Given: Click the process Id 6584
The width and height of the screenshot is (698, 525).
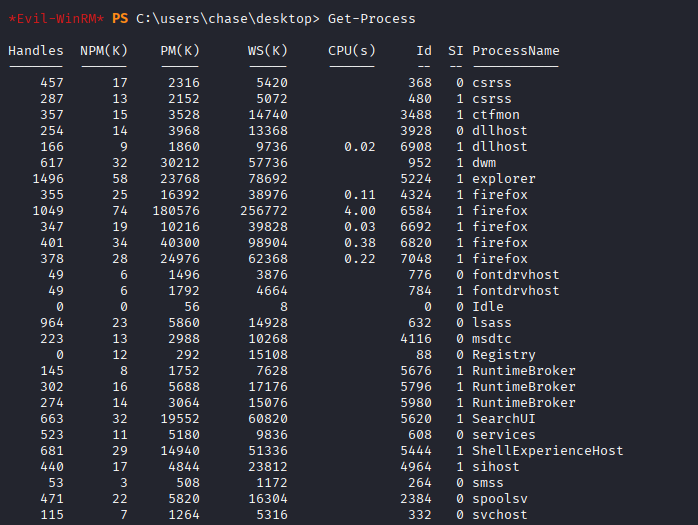Looking at the screenshot, I should click(x=416, y=211).
